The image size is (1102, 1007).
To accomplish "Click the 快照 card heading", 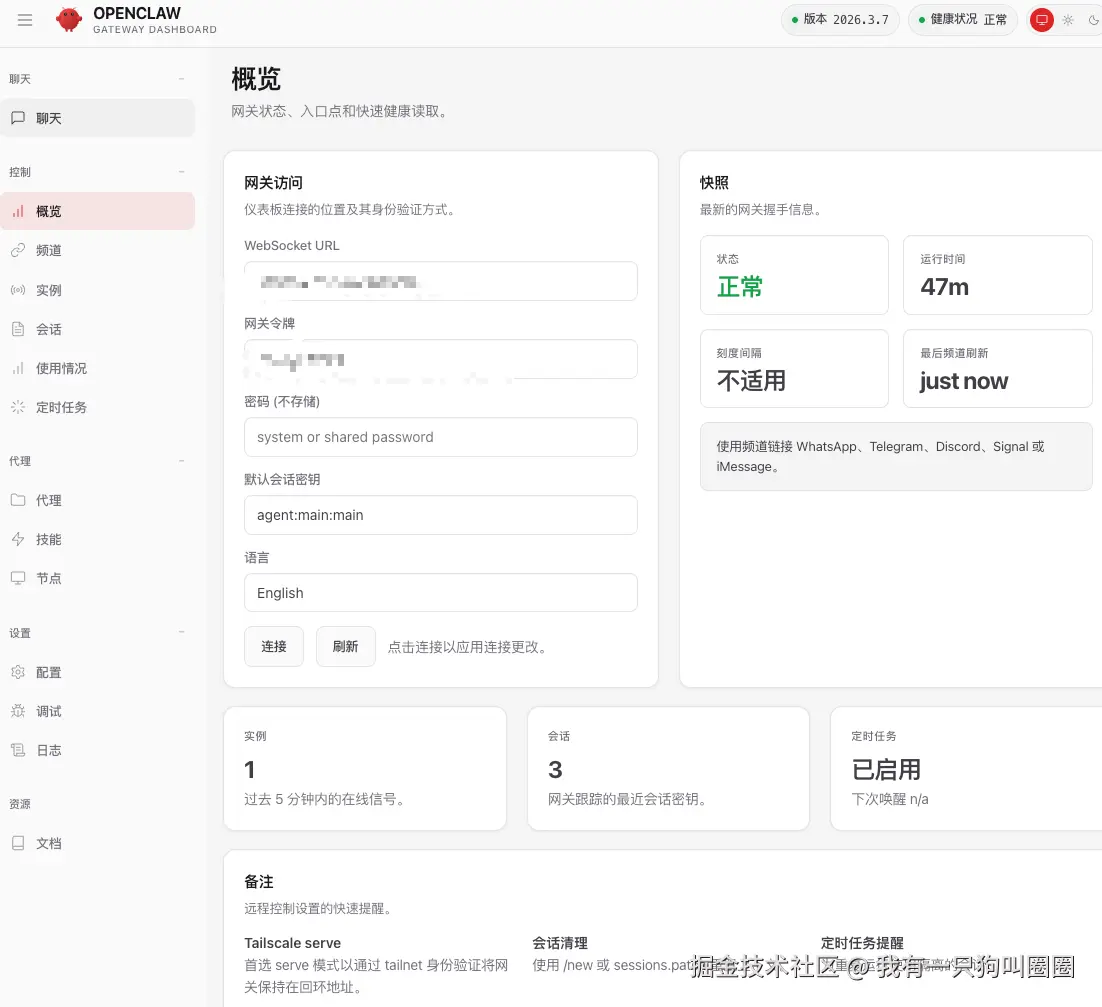I will pyautogui.click(x=714, y=183).
